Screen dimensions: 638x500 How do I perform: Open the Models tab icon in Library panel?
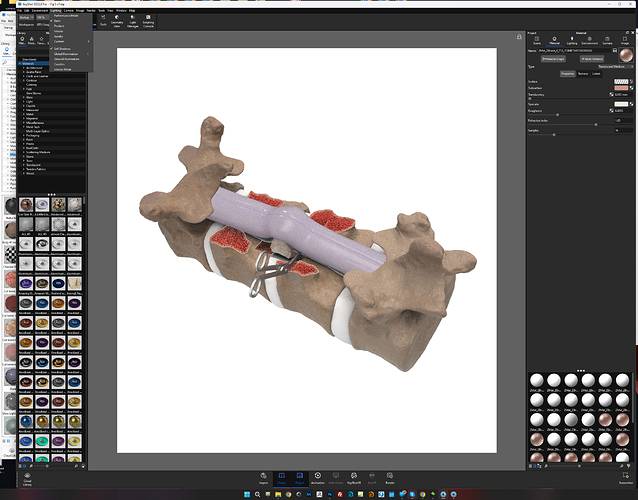31,40
